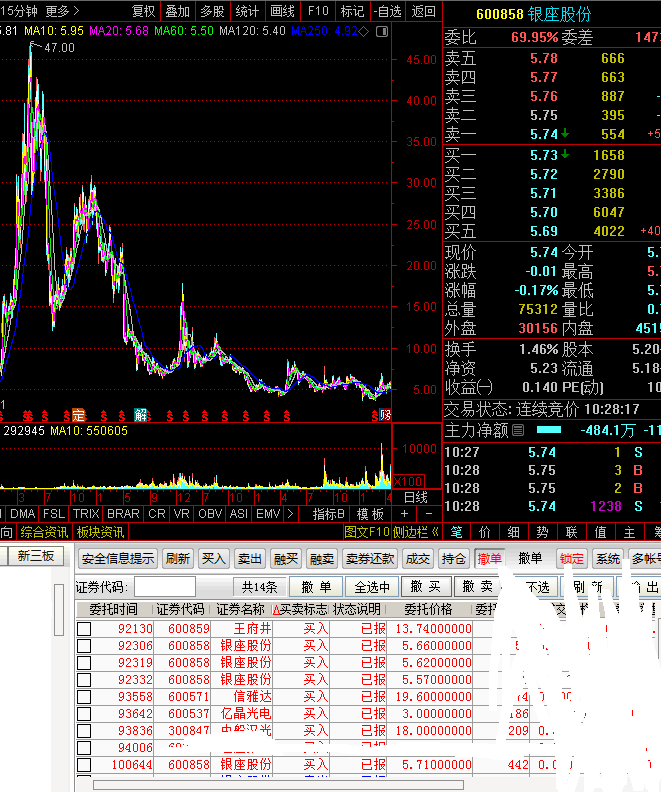Viewport: 661px width, 792px height.
Task: Click 买入 trading toolbar button
Action: point(214,559)
